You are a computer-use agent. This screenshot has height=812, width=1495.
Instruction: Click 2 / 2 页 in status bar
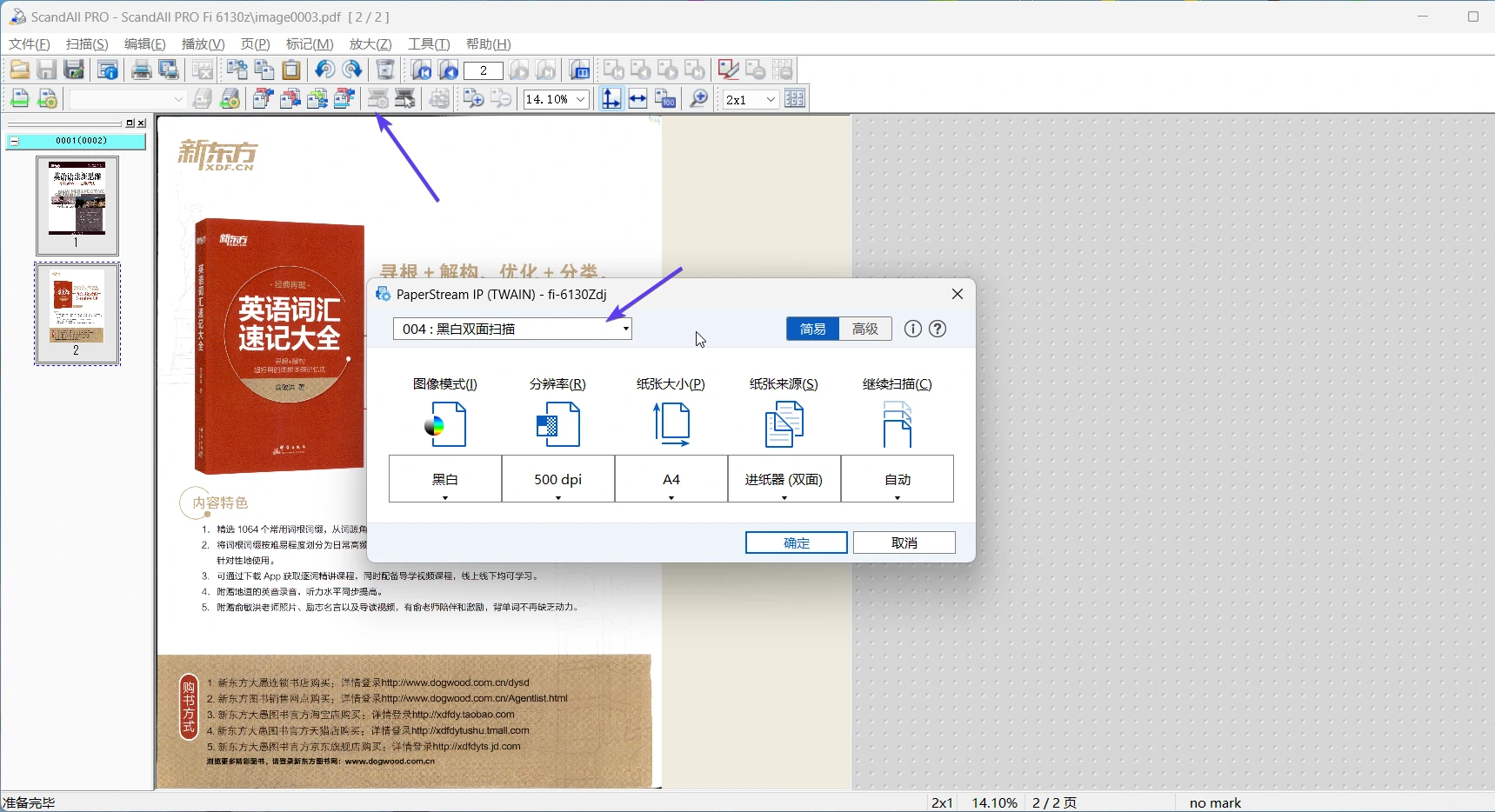click(x=1054, y=802)
